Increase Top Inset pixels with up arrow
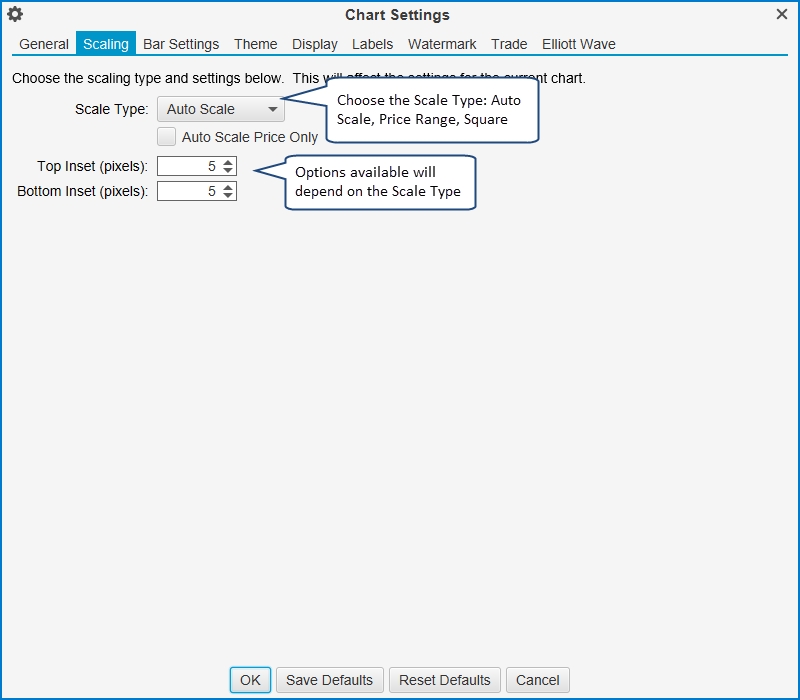The image size is (800, 700). pos(228,162)
